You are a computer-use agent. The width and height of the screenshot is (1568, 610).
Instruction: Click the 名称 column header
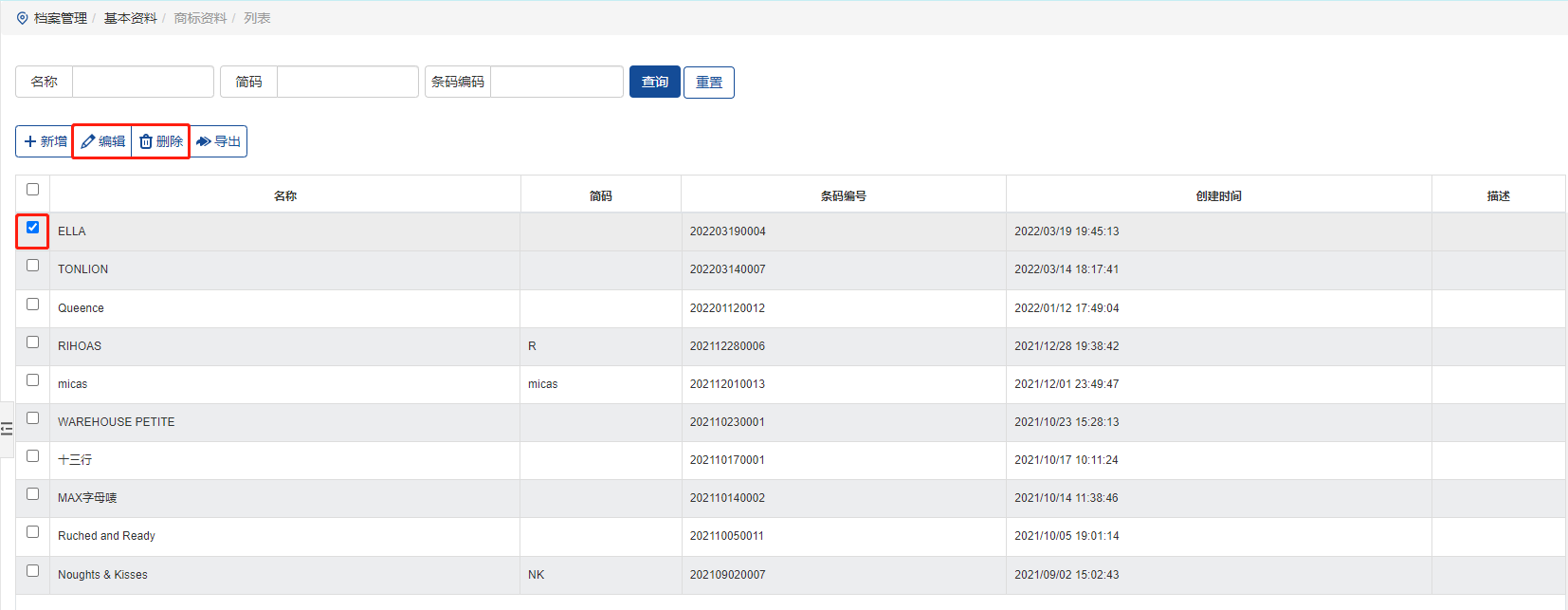click(285, 195)
